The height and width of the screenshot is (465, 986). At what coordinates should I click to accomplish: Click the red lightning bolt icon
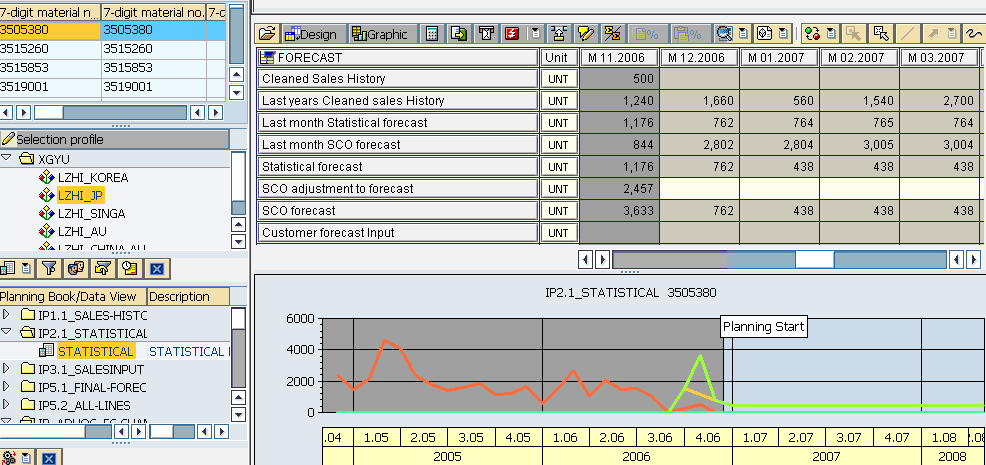click(x=512, y=34)
